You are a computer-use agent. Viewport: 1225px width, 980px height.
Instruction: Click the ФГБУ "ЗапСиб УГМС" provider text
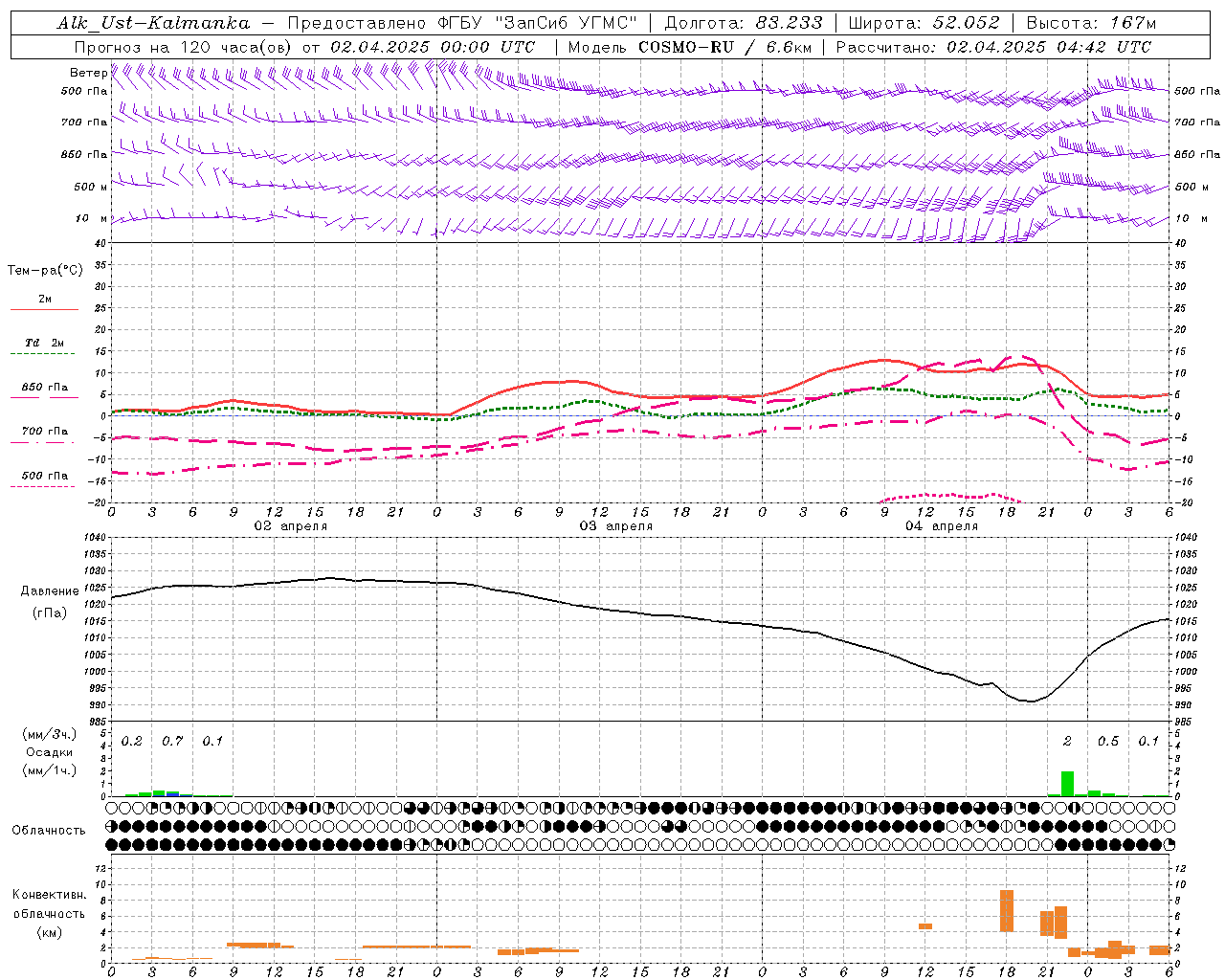[536, 23]
